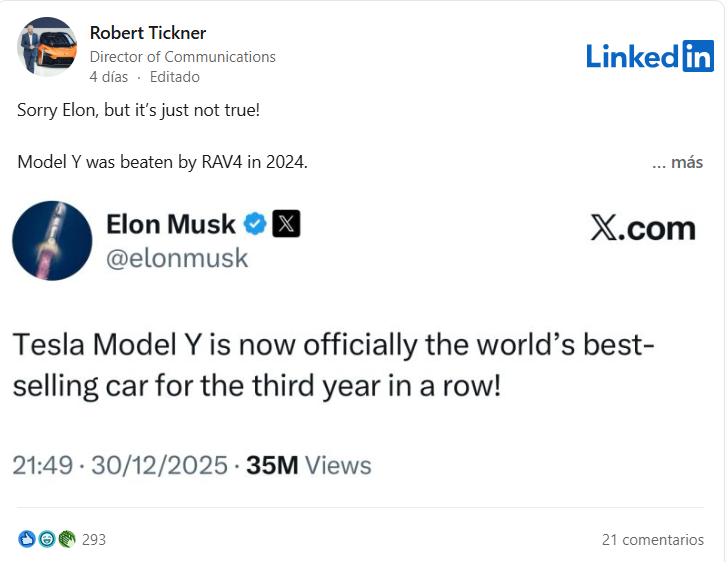Click Robert Tickner's profile avatar
The image size is (727, 562).
(x=47, y=47)
